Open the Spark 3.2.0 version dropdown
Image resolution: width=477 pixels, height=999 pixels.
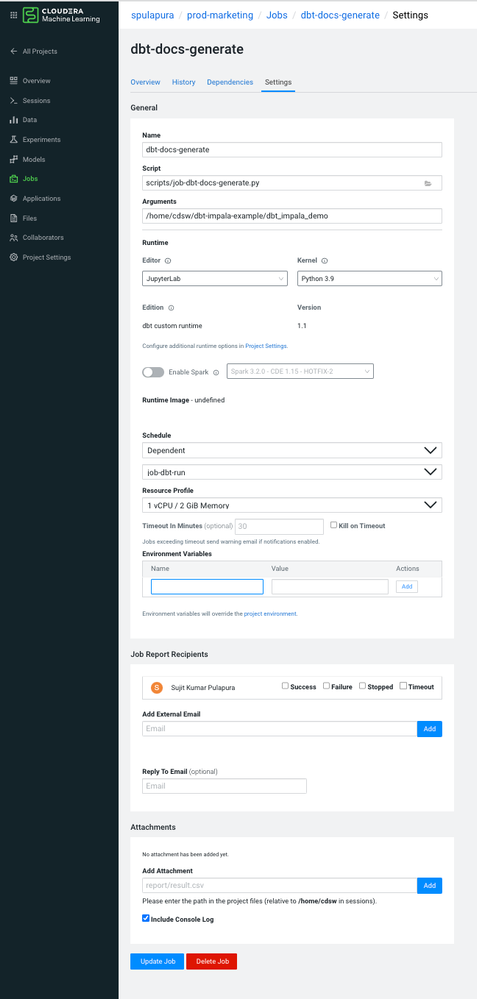[300, 371]
